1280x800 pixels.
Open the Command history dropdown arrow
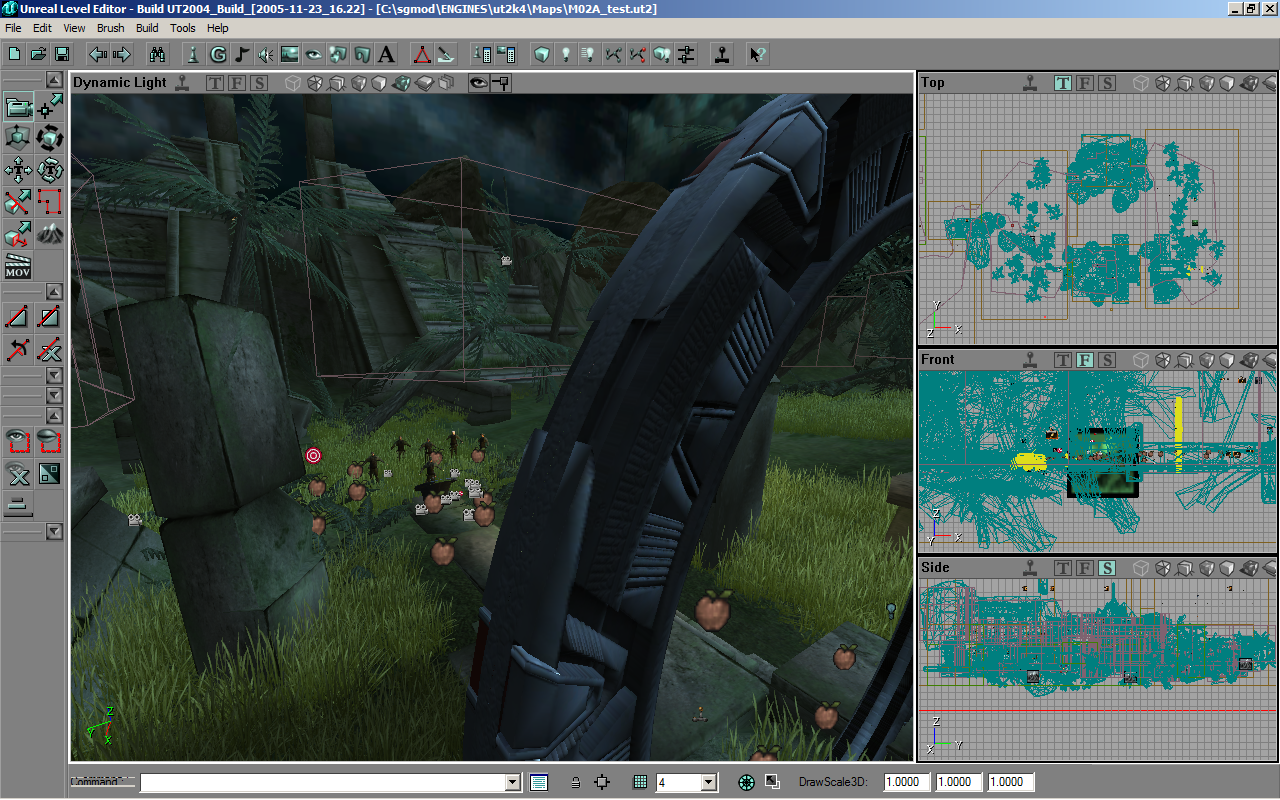tap(513, 782)
